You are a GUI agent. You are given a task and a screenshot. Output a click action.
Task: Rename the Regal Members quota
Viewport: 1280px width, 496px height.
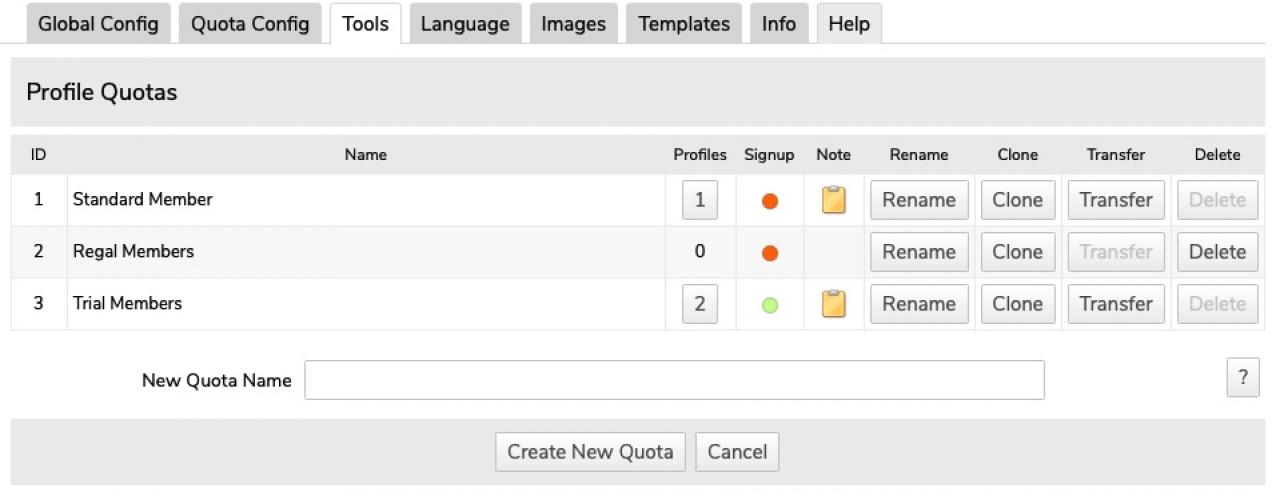[918, 252]
